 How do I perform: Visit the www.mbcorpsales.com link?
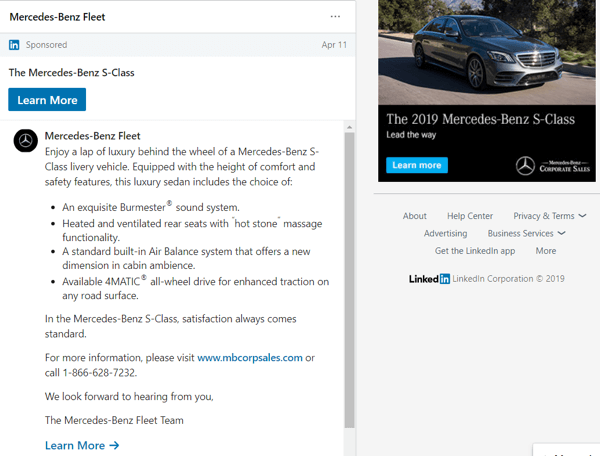click(250, 358)
